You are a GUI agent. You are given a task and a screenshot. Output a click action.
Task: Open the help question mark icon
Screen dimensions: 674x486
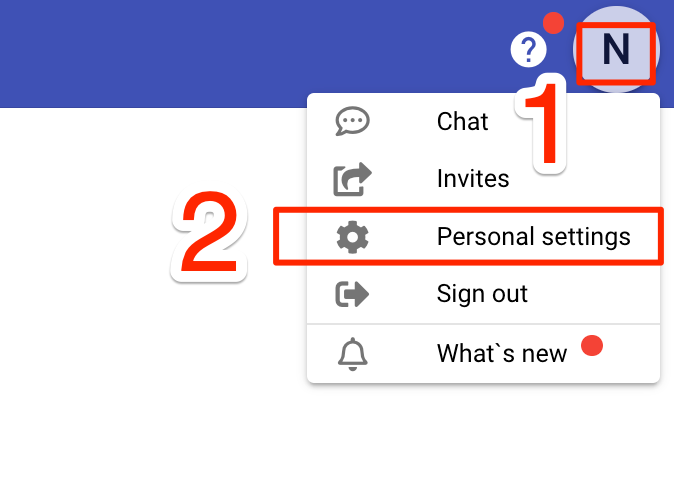pyautogui.click(x=528, y=49)
